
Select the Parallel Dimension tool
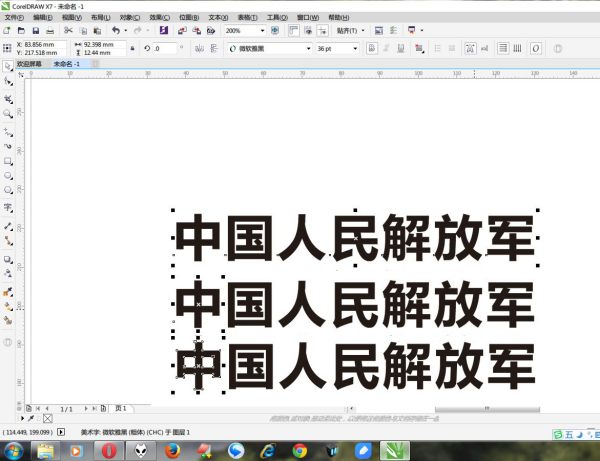click(8, 226)
